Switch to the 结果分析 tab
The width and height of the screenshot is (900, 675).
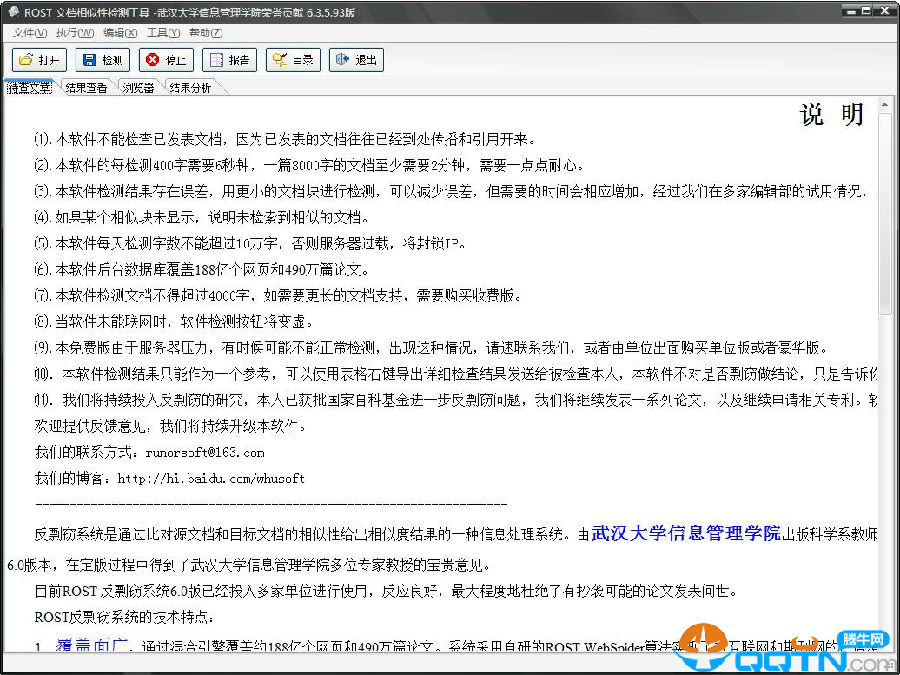click(190, 88)
